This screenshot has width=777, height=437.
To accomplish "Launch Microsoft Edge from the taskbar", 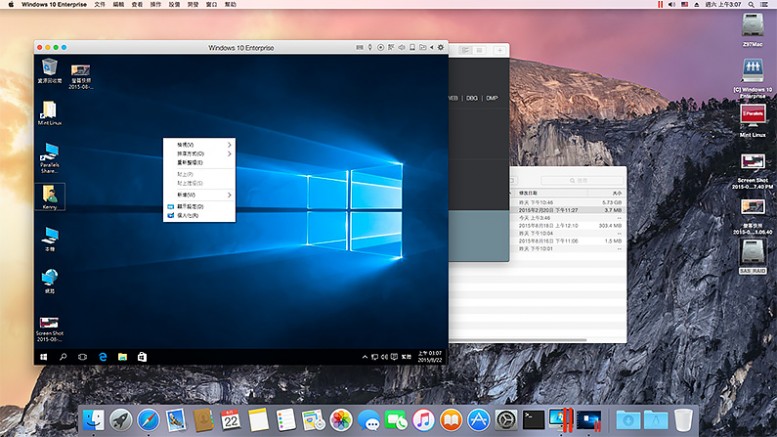I will tap(103, 357).
